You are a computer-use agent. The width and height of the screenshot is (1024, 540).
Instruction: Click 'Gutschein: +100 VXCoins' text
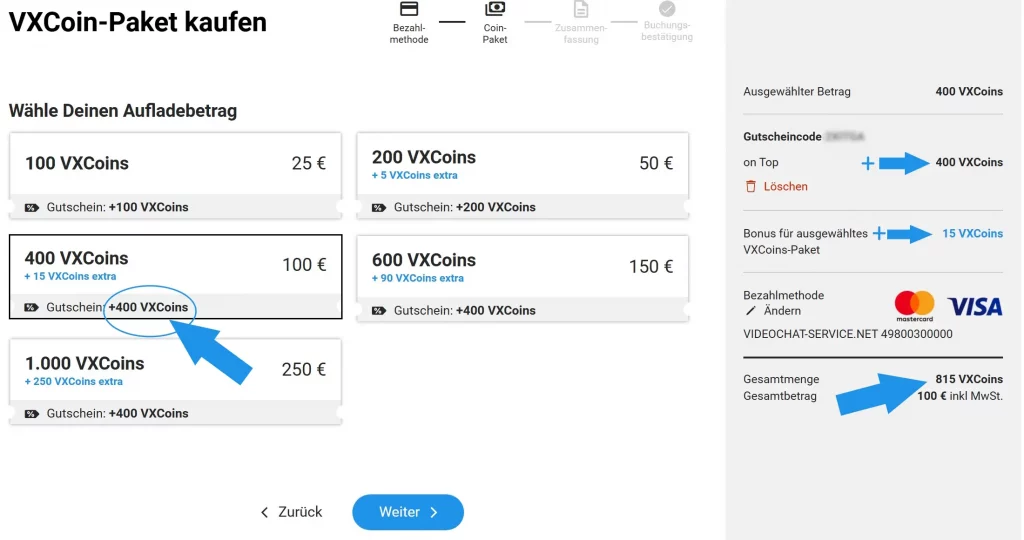(118, 208)
